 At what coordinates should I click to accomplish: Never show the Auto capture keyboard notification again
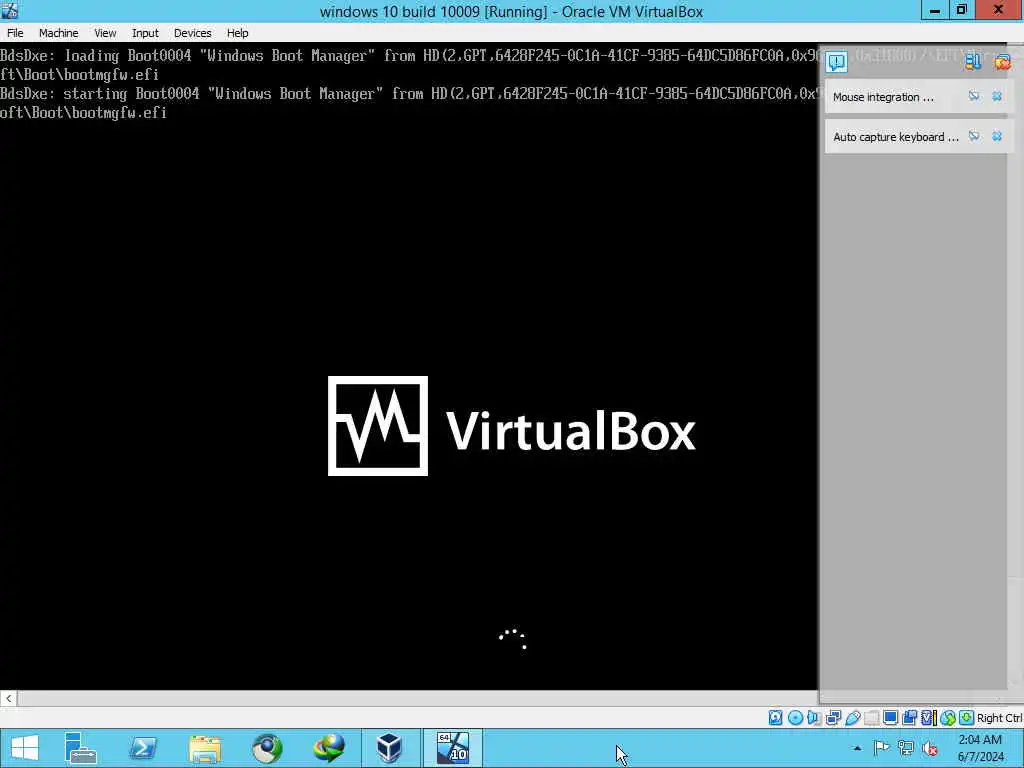[974, 136]
